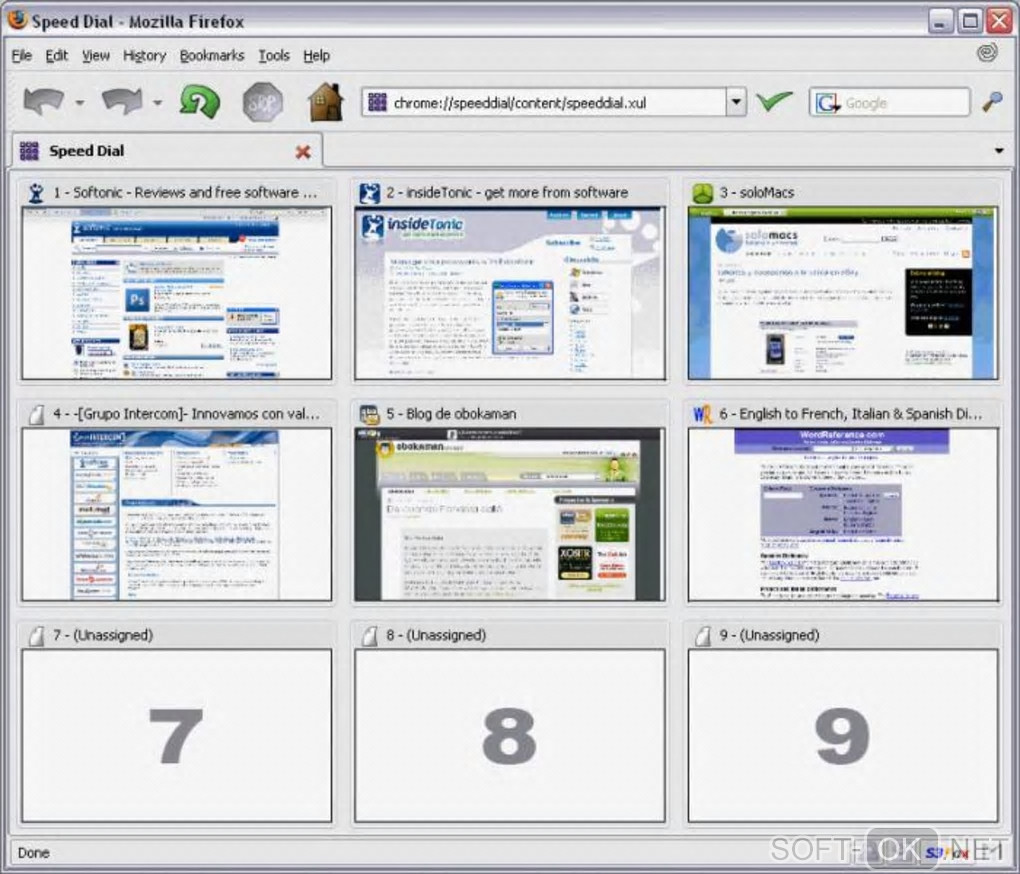The width and height of the screenshot is (1020, 874).
Task: Click the Speed Dial favicon in address bar
Action: pos(377,102)
